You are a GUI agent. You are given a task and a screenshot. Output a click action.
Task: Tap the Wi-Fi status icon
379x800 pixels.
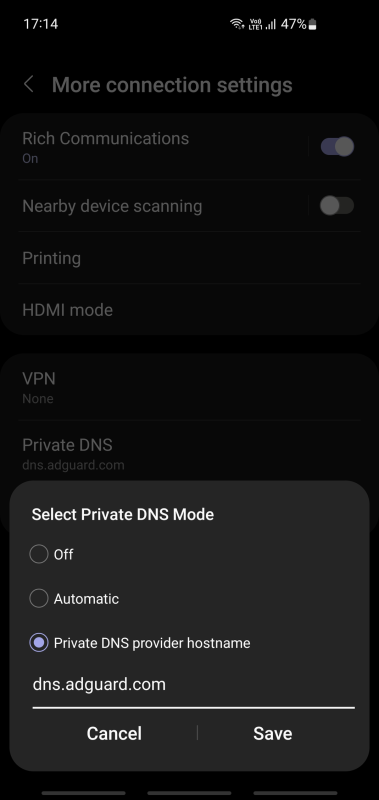(237, 24)
